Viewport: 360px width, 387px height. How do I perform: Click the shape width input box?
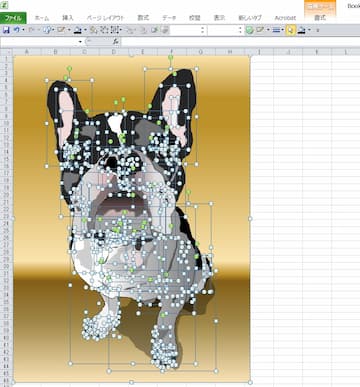pos(223,30)
